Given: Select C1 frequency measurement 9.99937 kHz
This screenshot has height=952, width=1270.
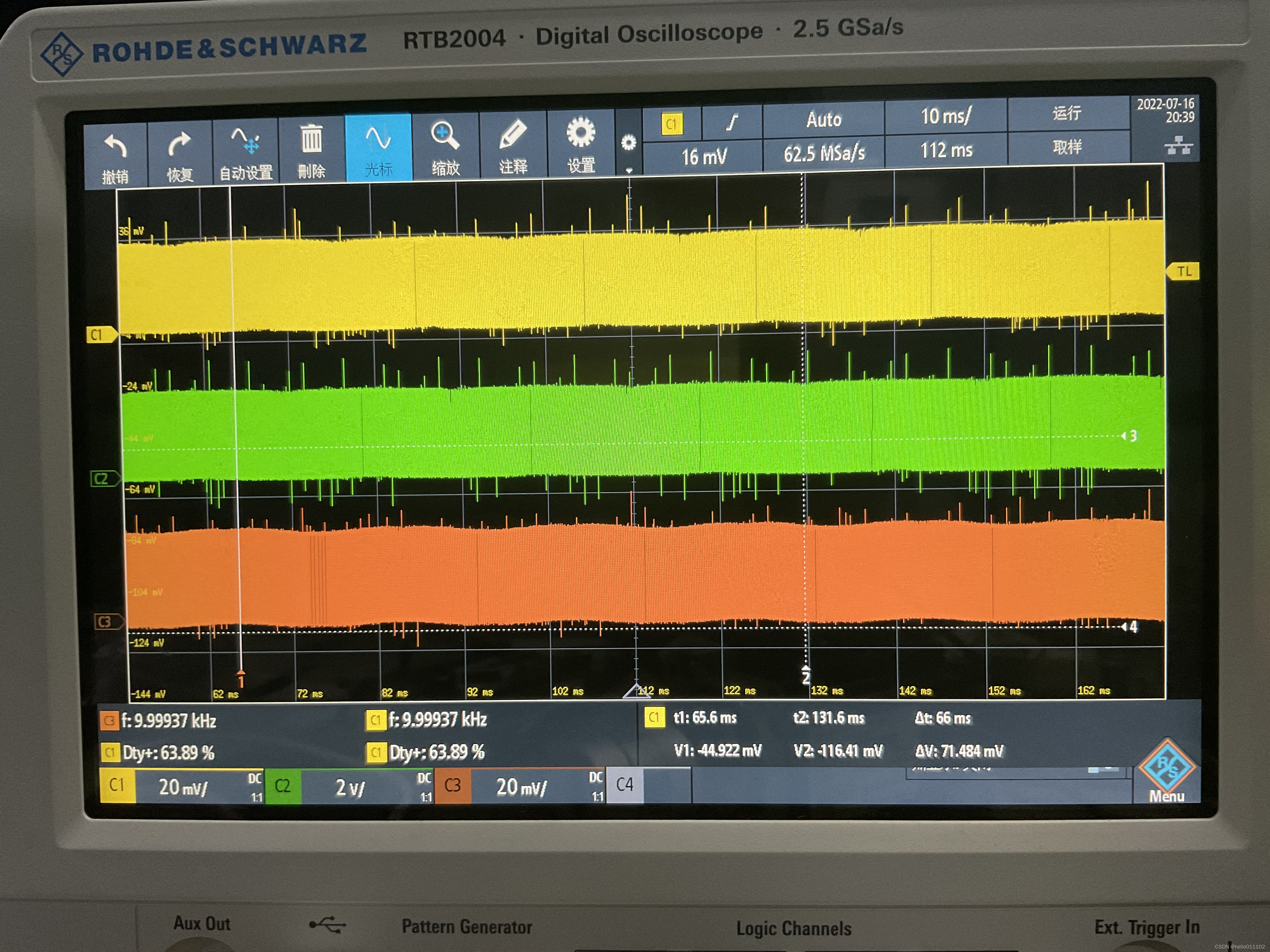Looking at the screenshot, I should [426, 720].
